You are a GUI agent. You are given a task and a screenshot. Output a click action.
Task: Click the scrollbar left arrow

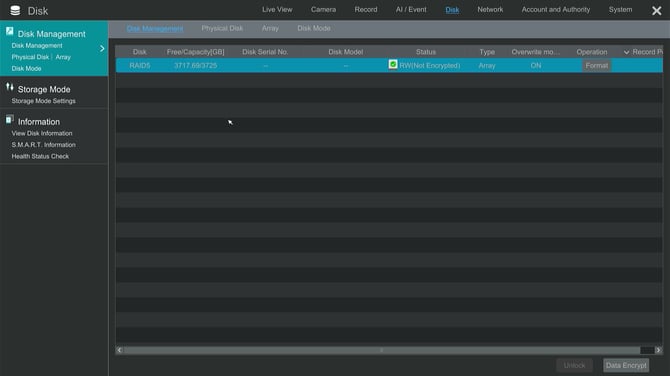tap(119, 350)
